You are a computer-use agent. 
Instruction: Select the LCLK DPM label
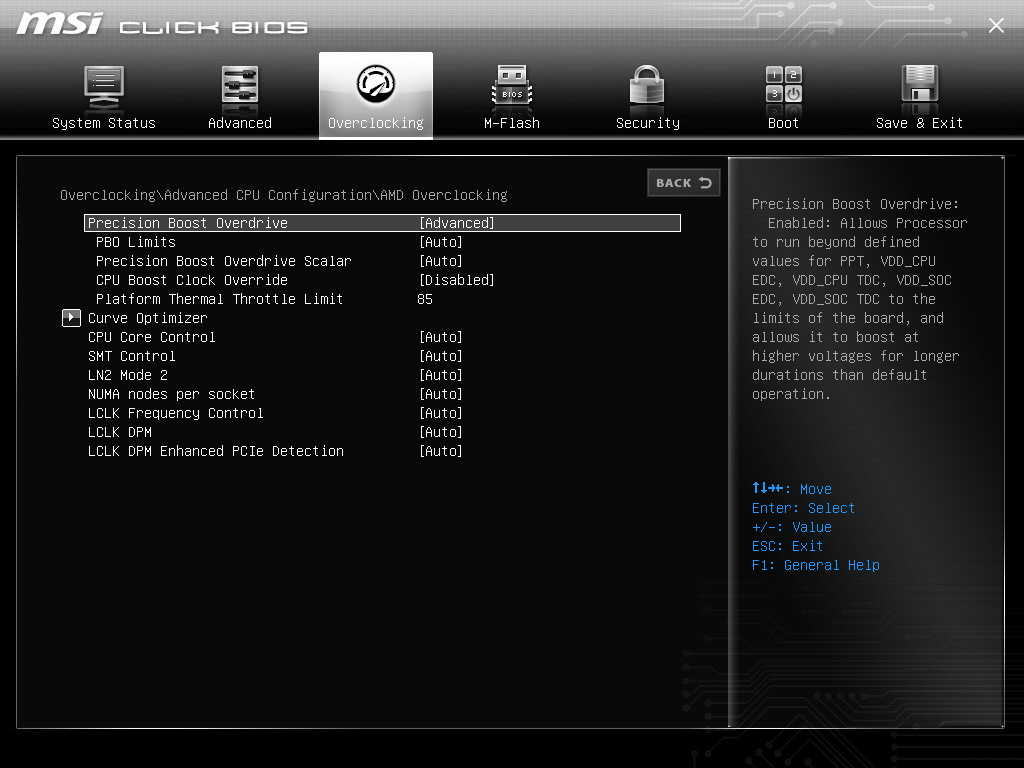pyautogui.click(x=120, y=432)
